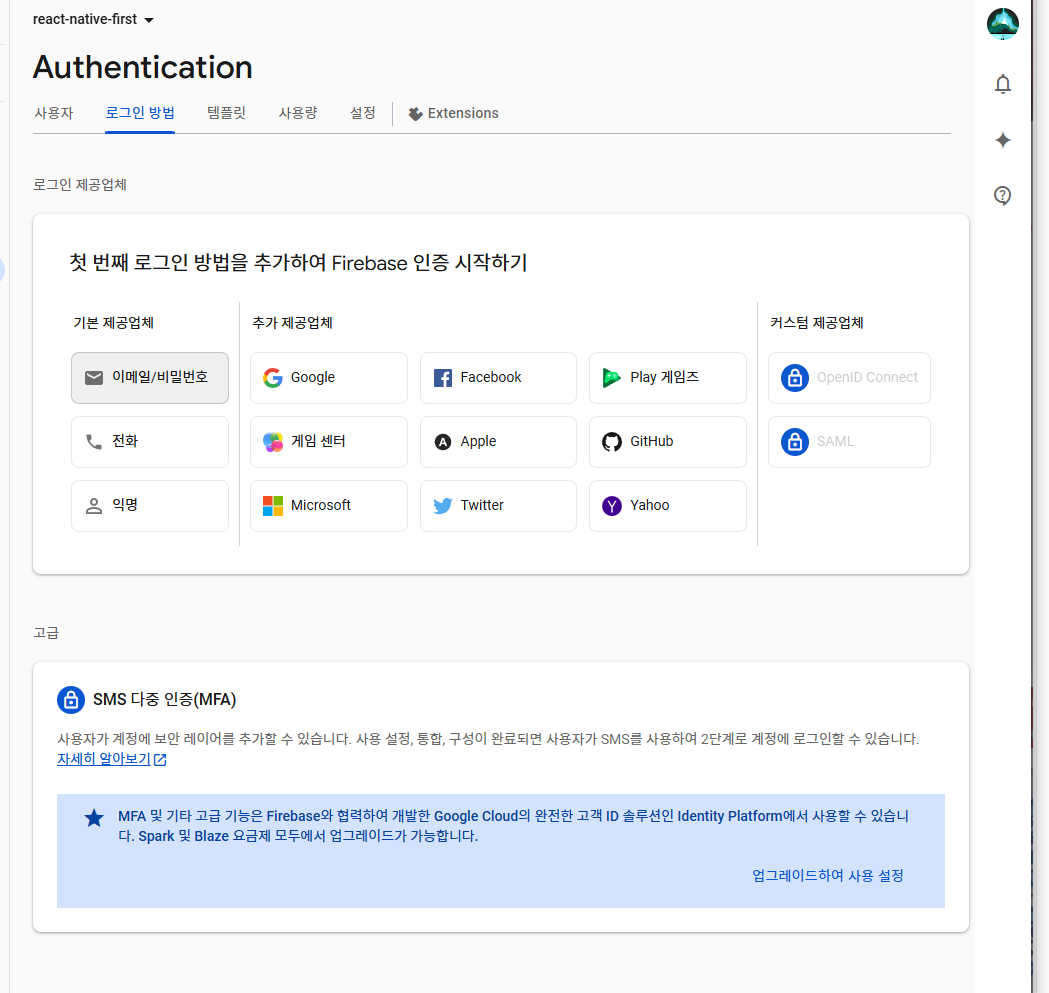Click the 추가 제공업체 column heading
The width and height of the screenshot is (1049, 993).
click(x=292, y=323)
